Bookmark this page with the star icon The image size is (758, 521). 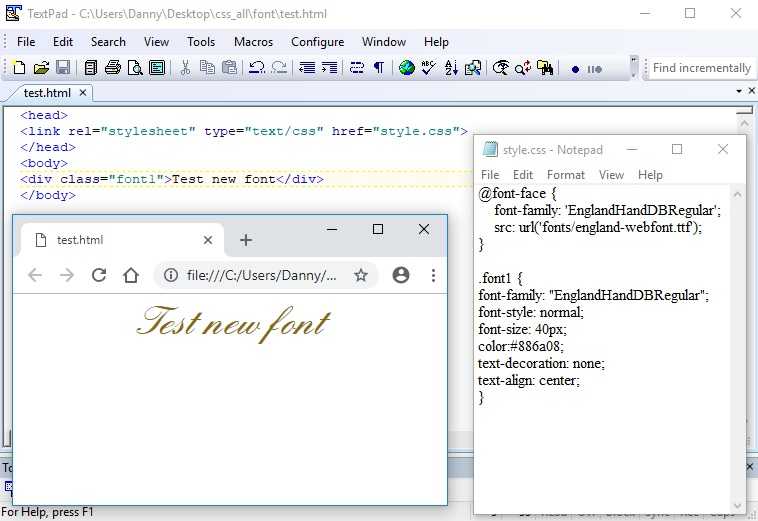point(361,275)
